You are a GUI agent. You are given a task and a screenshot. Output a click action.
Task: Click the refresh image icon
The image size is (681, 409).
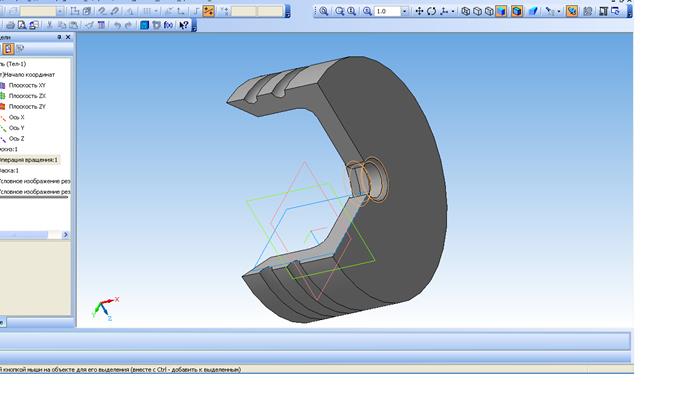click(x=603, y=11)
